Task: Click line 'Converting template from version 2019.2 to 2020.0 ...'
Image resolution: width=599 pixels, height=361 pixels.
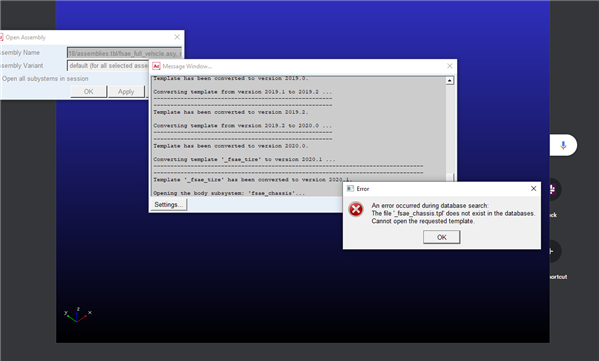Action: point(243,126)
